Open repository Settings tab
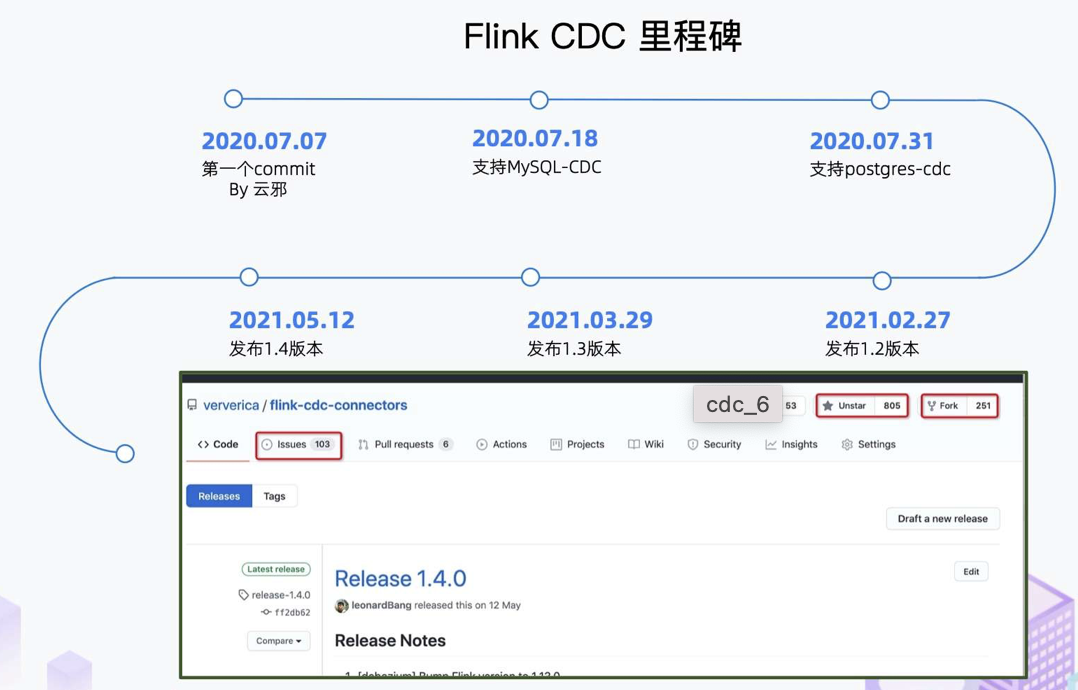 (x=868, y=445)
